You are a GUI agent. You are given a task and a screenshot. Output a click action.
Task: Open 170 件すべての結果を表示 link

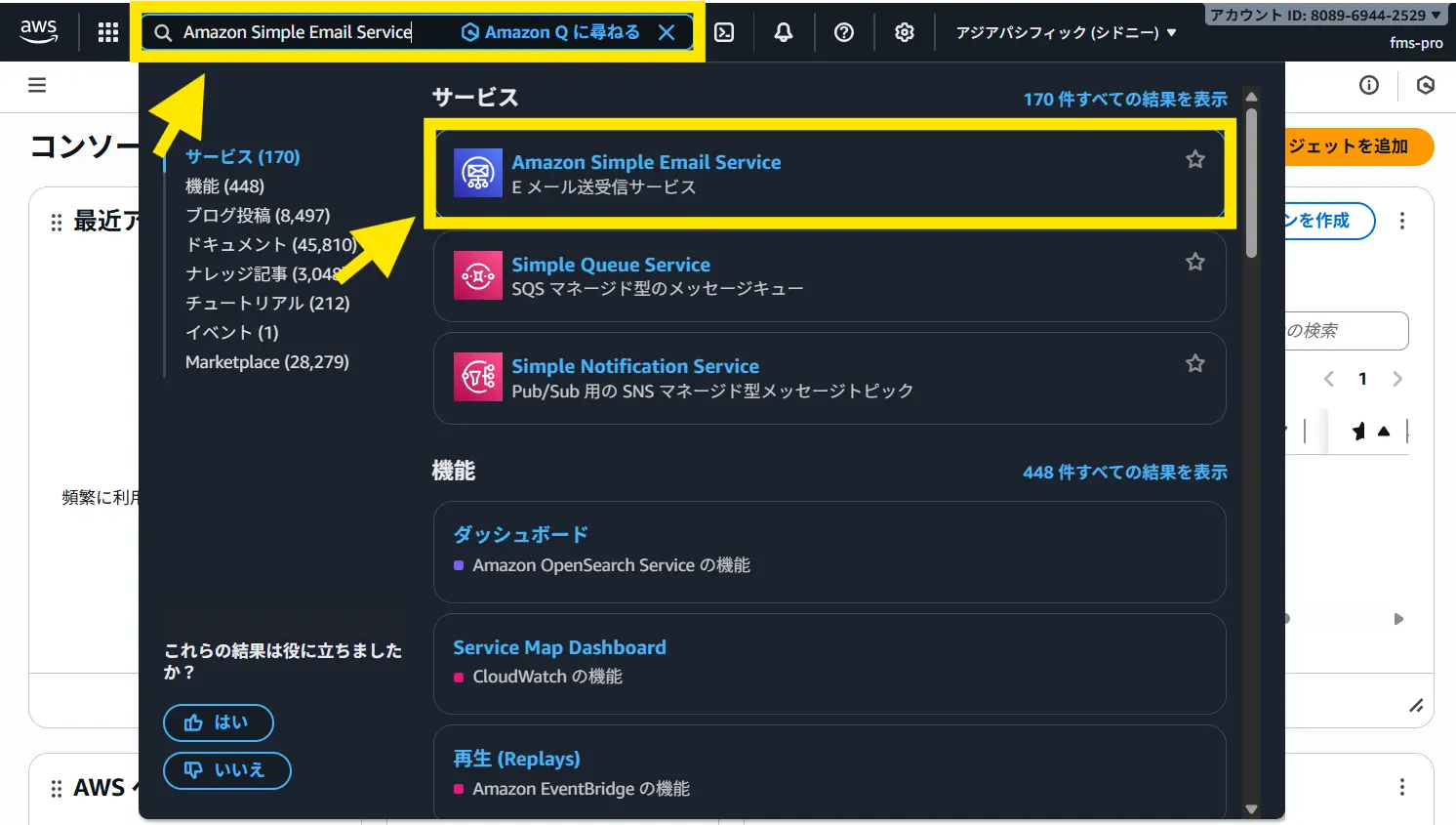point(1124,99)
